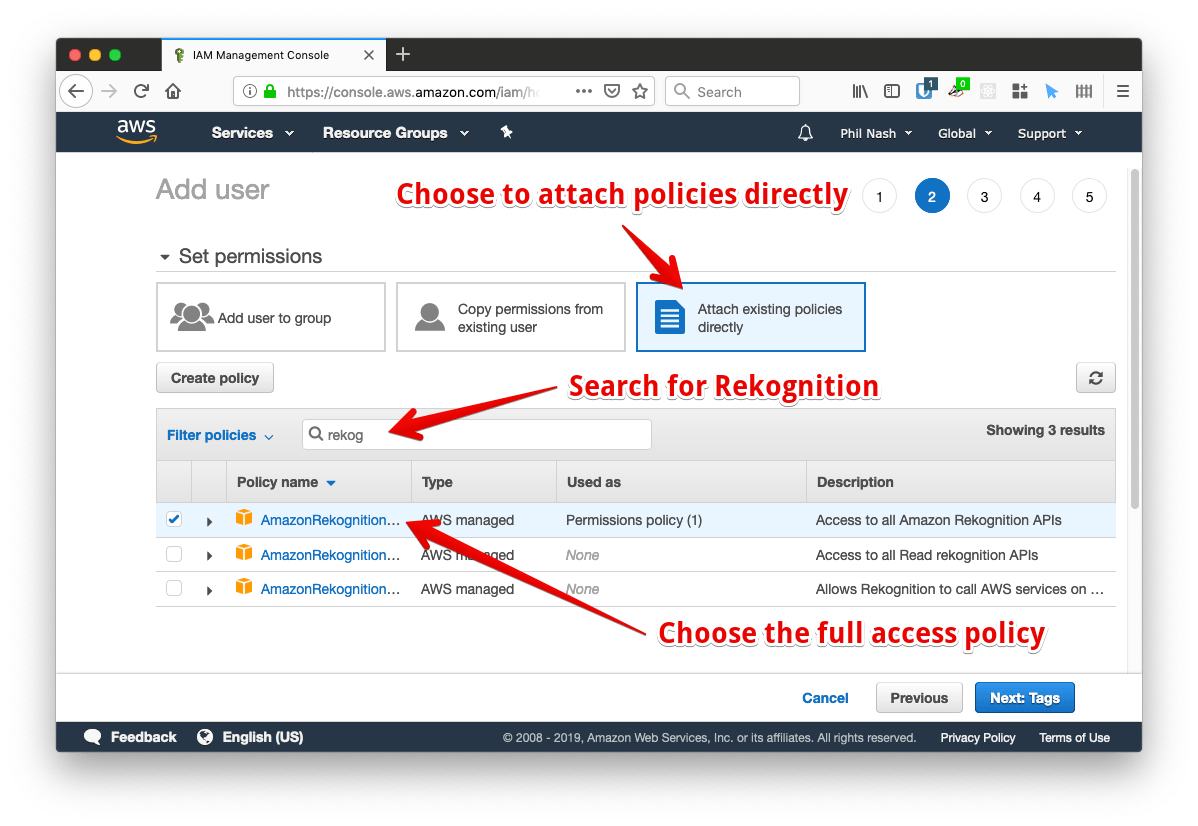Click the Feedback speech bubble icon

(x=92, y=737)
